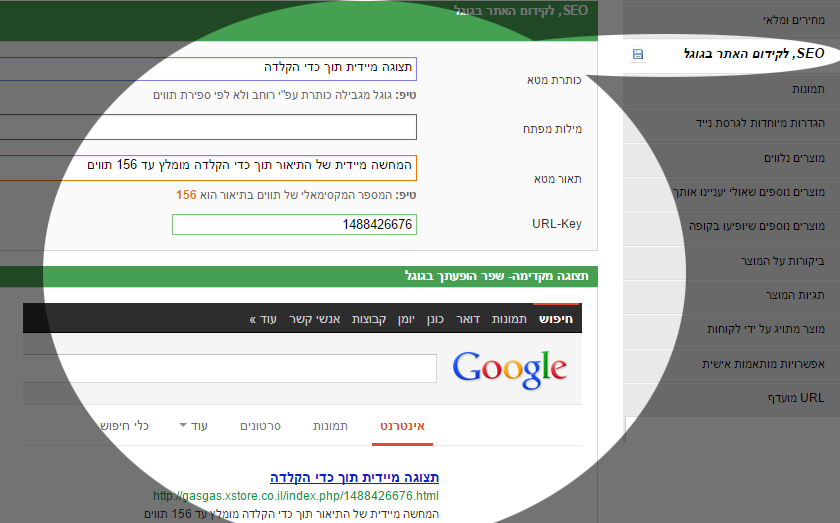Viewport: 840px width, 523px height.
Task: Select חיפוש in Google top bar
Action: (556, 319)
